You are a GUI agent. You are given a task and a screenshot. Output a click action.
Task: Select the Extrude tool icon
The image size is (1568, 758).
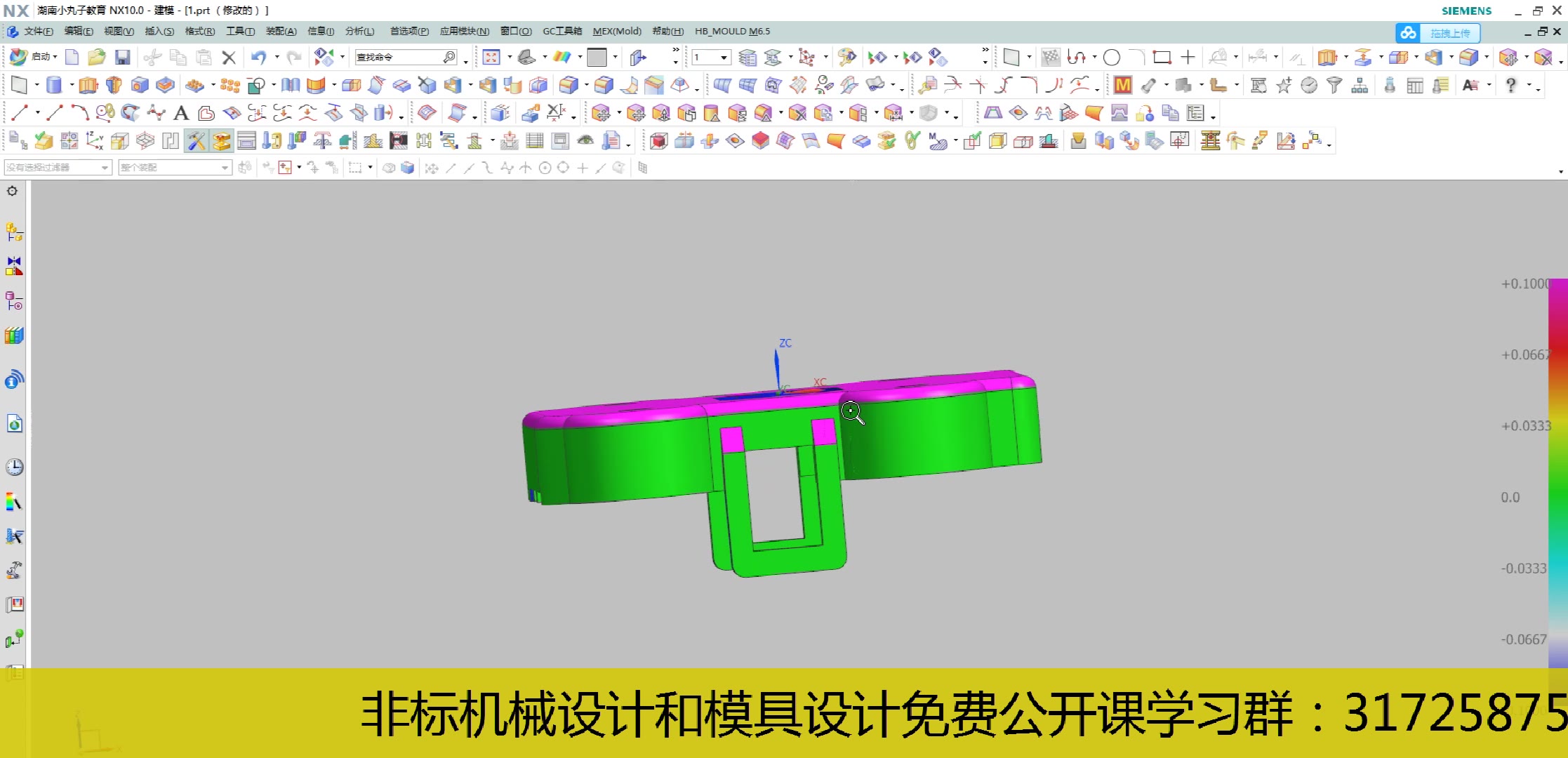(88, 84)
